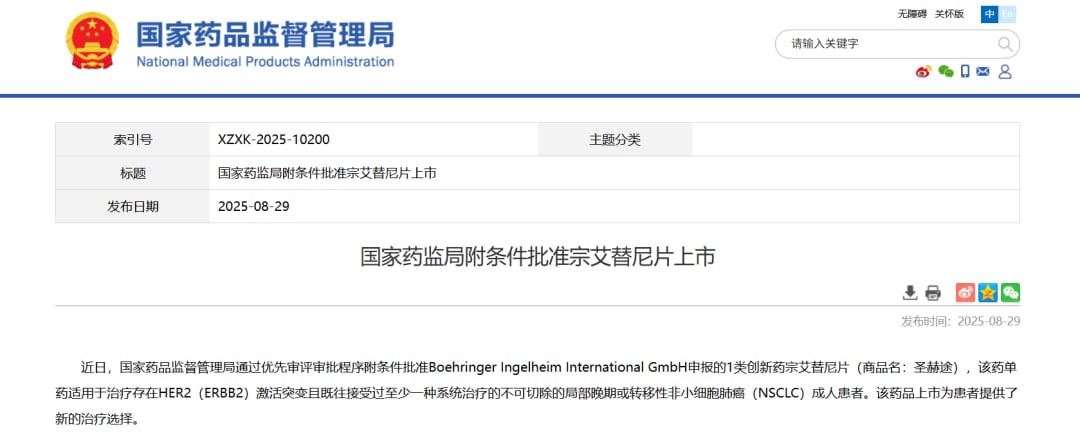Click the 发布时间：2025-08-29 text
This screenshot has width=1080, height=438.
click(x=960, y=322)
